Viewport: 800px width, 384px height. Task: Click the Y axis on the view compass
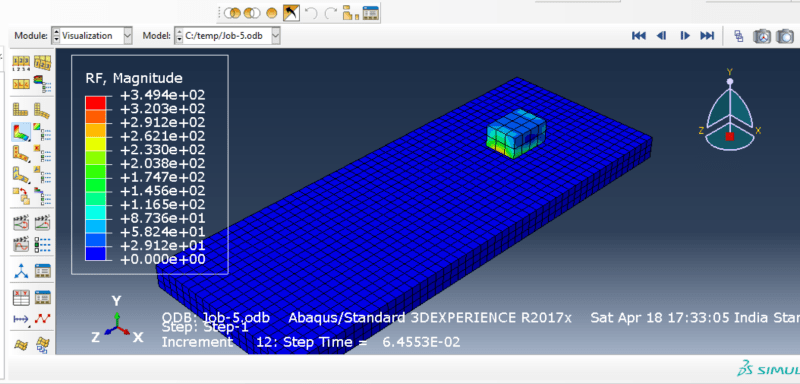[730, 72]
